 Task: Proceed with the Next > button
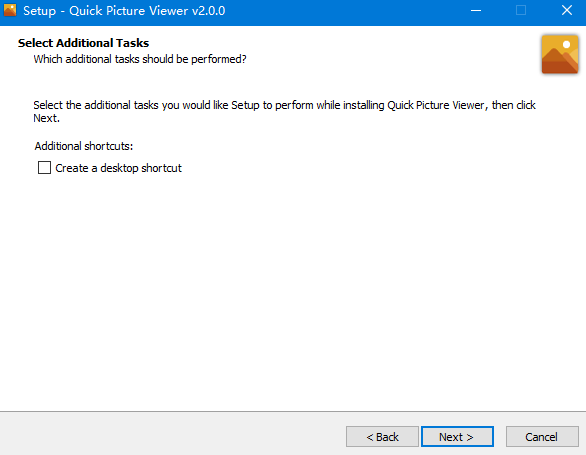tap(457, 436)
